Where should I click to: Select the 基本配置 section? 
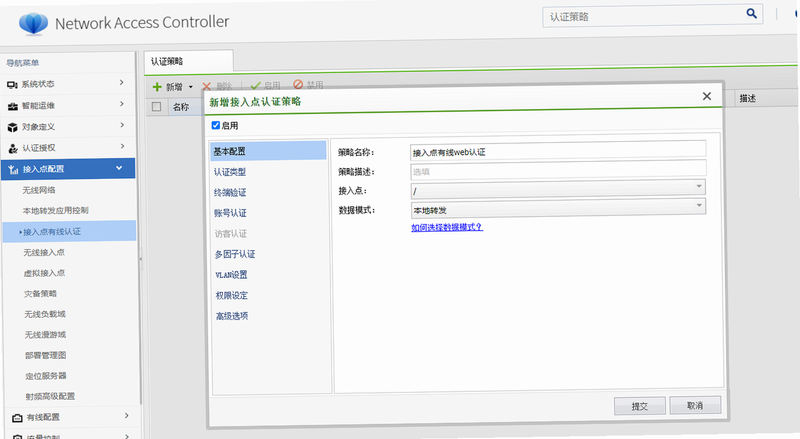tap(268, 151)
